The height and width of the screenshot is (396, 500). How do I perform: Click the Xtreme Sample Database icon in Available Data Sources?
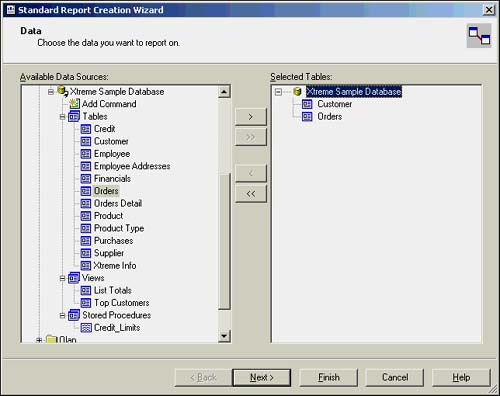tap(62, 91)
